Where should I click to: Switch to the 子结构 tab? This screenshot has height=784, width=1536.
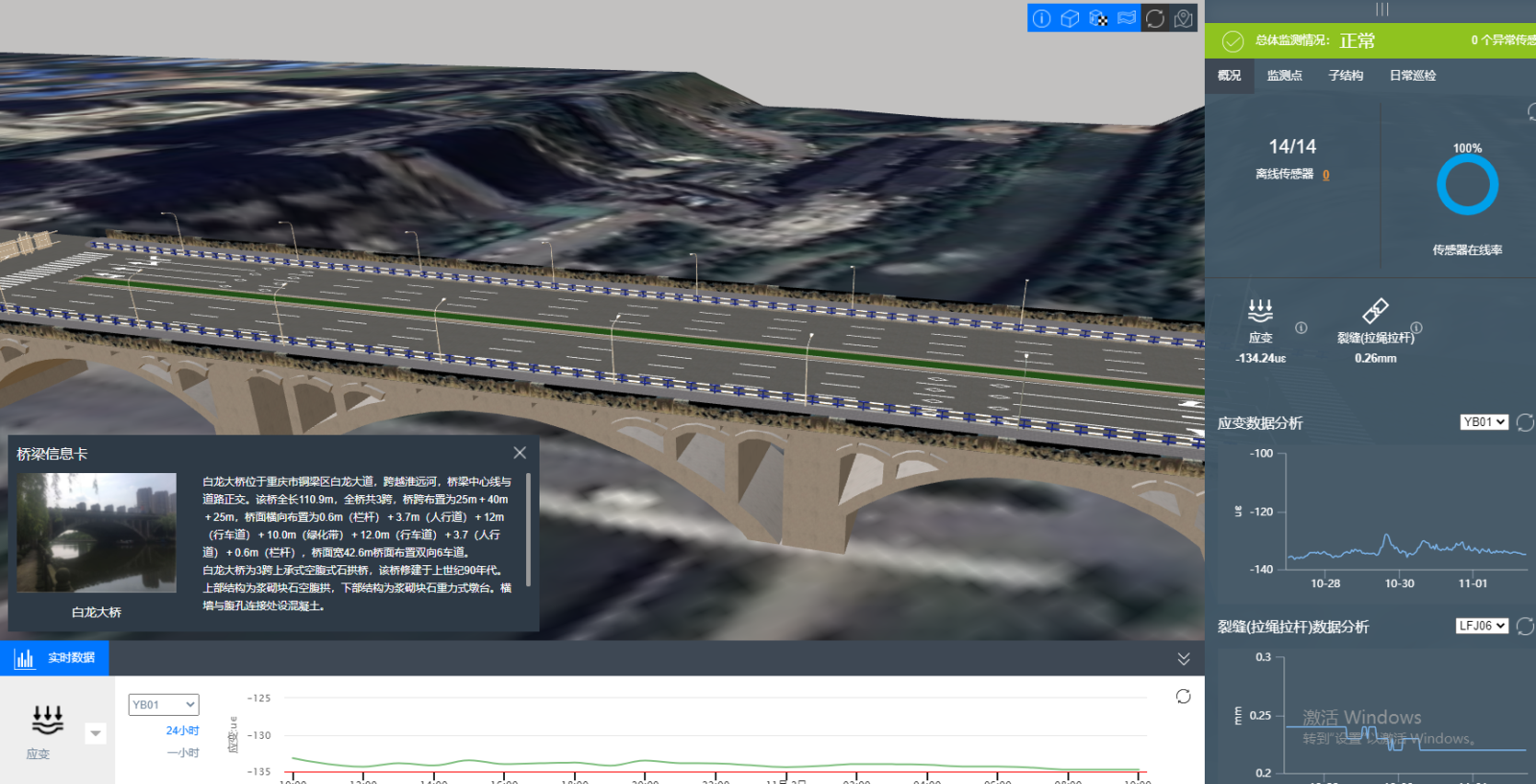click(1346, 75)
